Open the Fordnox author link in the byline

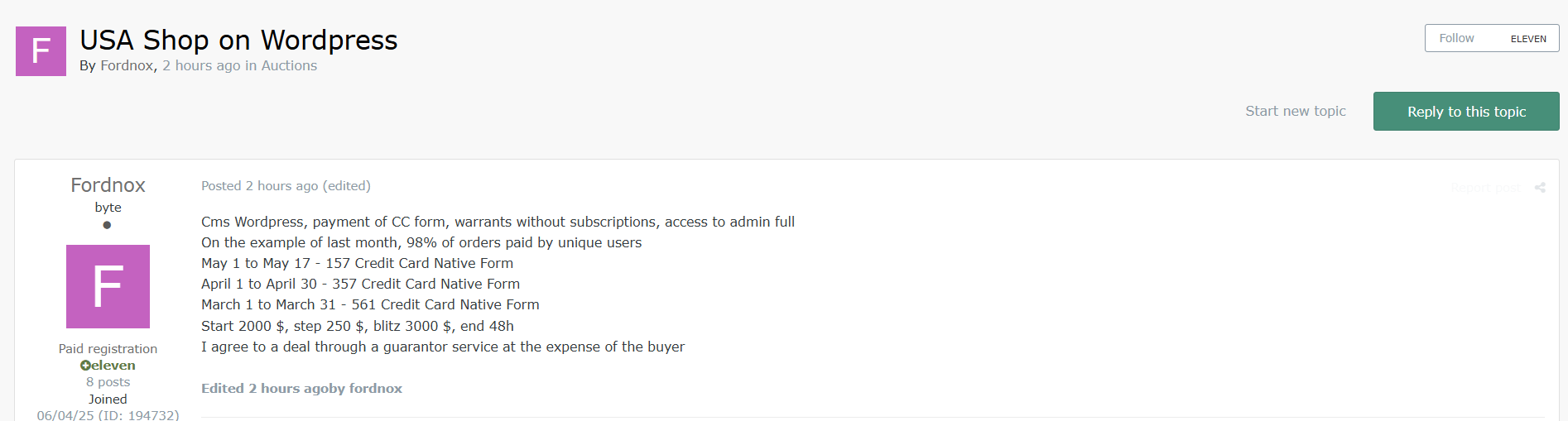click(127, 65)
